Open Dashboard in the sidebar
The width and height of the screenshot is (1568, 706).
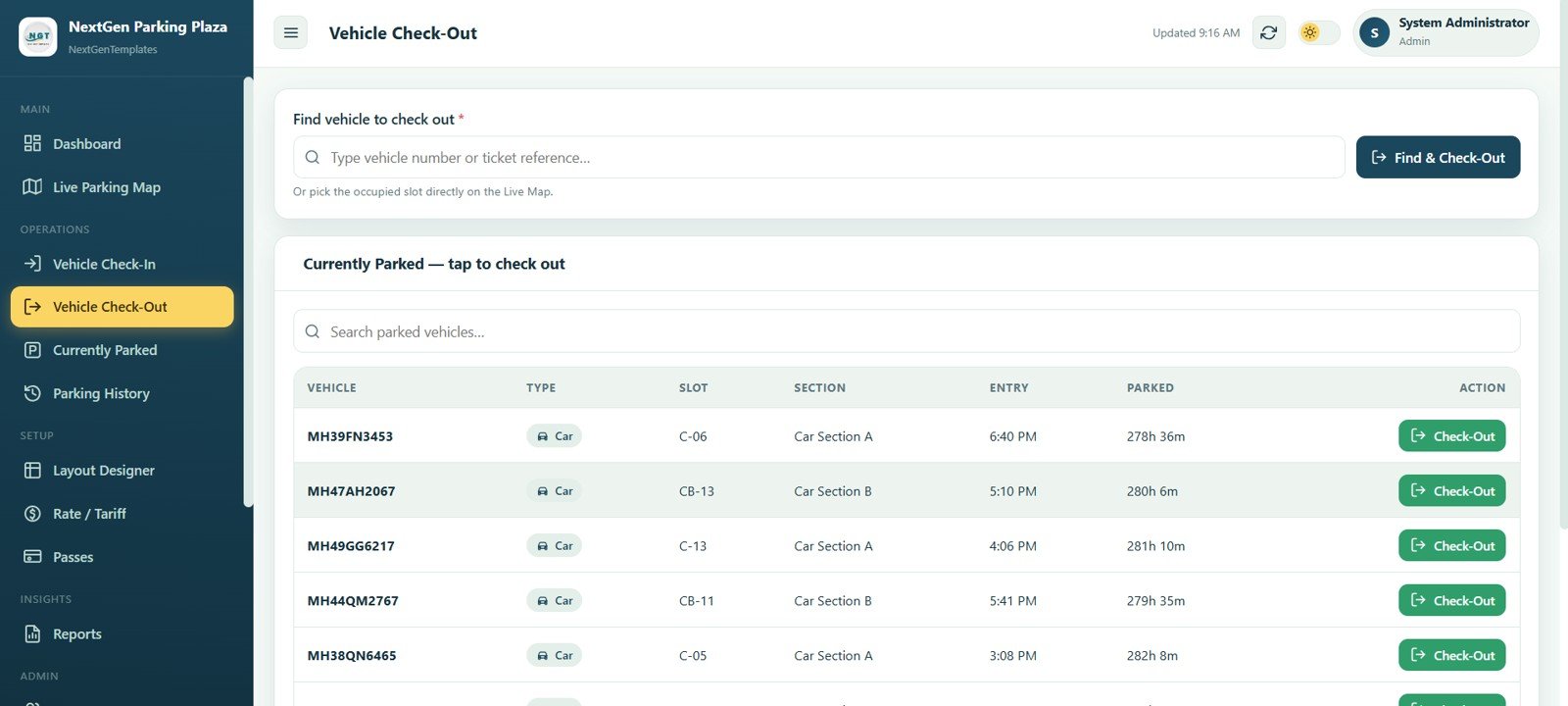122,144
